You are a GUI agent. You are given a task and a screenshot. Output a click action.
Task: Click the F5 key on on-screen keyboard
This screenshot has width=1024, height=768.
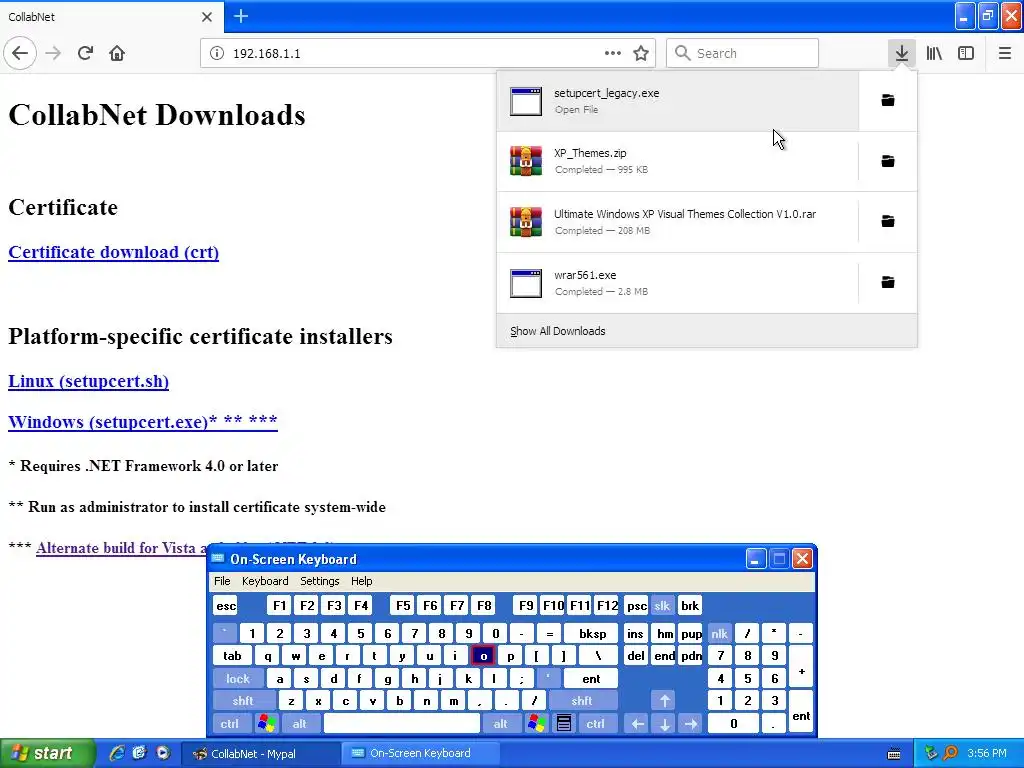pos(403,605)
